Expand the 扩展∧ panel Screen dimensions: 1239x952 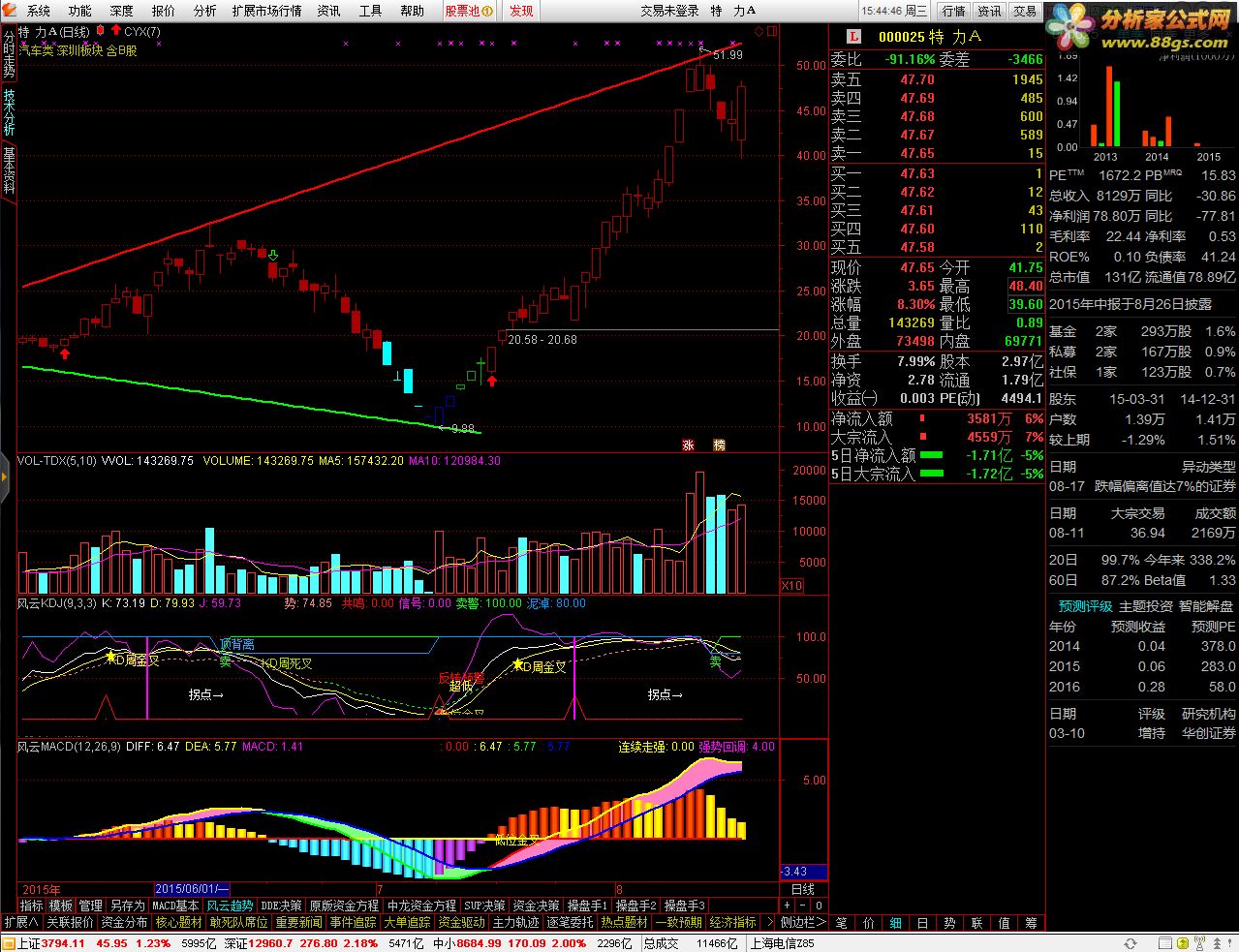[21, 923]
